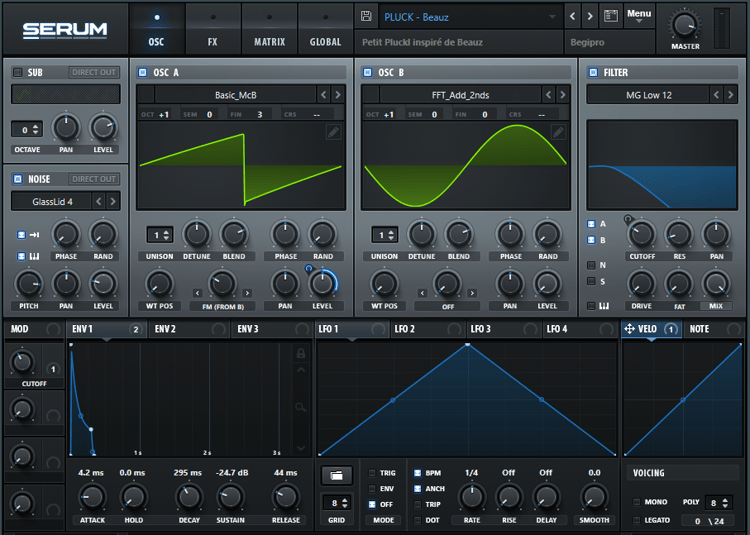Switch to the MATRIX tab
This screenshot has height=535, width=750.
pos(269,30)
